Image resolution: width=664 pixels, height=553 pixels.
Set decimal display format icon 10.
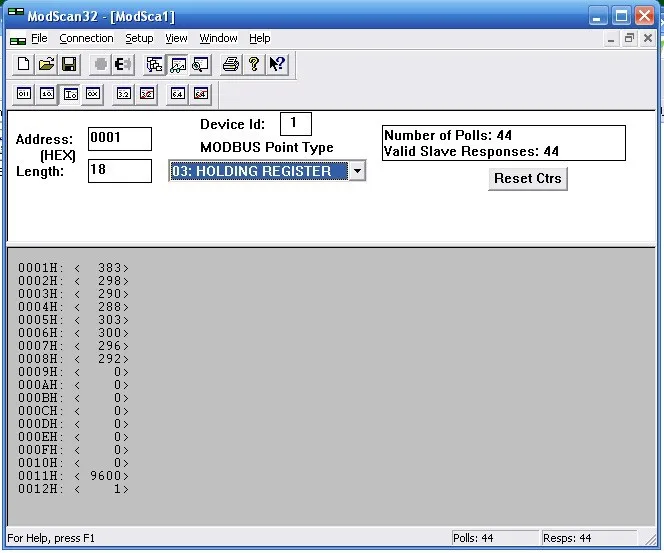[47, 94]
